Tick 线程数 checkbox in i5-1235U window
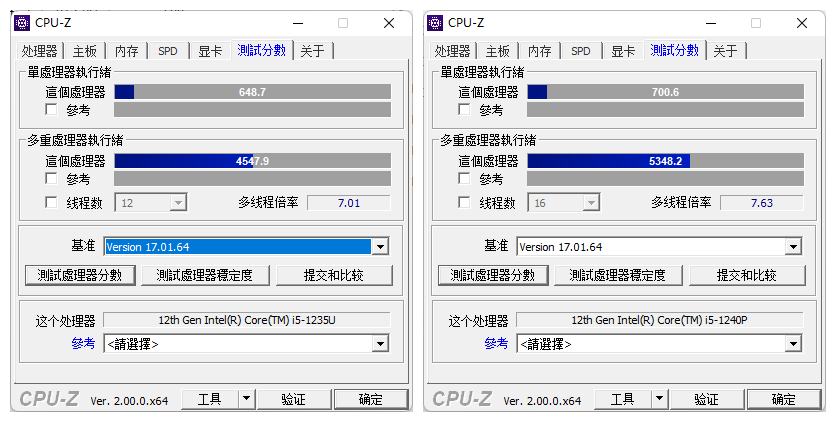 click(51, 202)
